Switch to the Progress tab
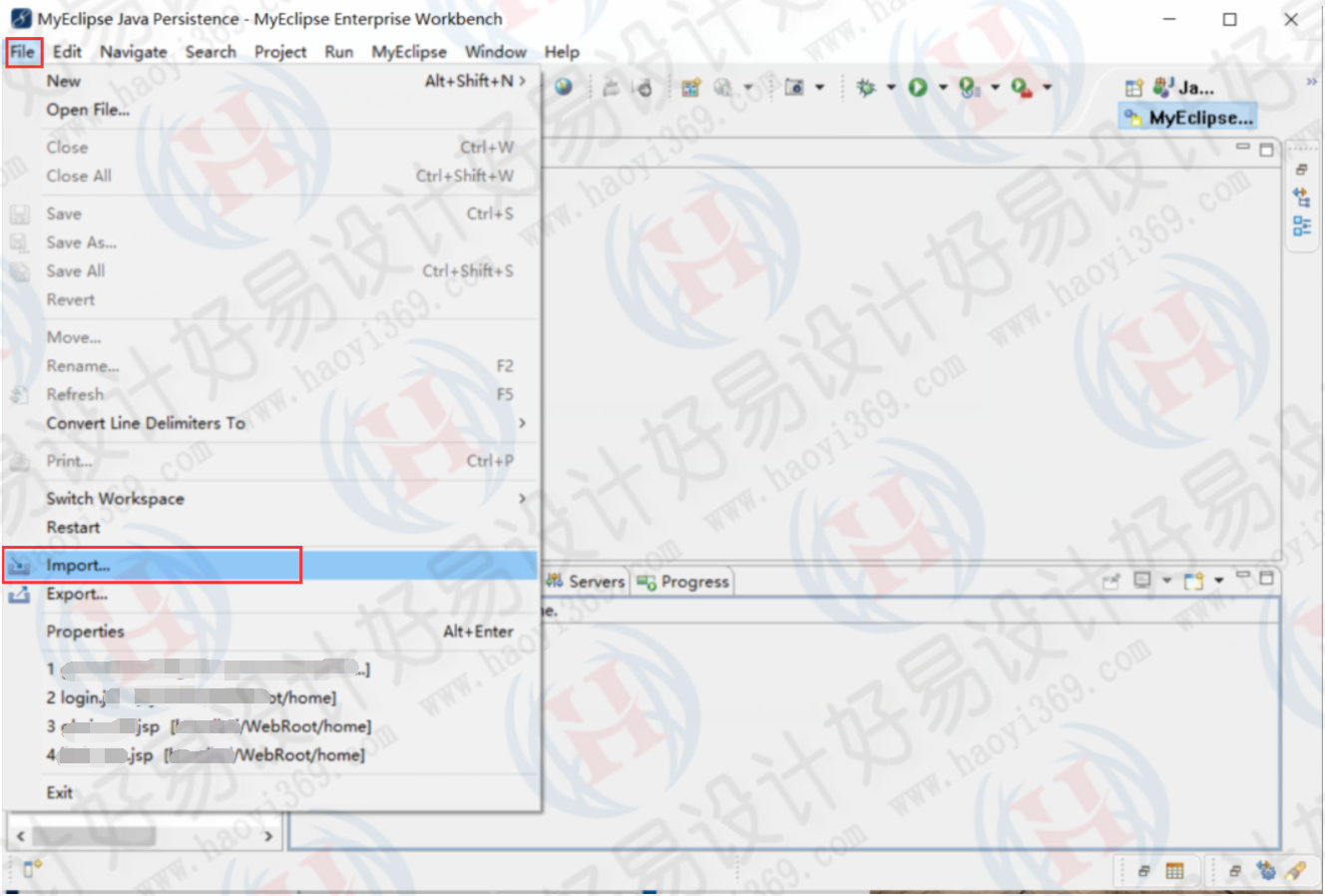 coord(683,582)
